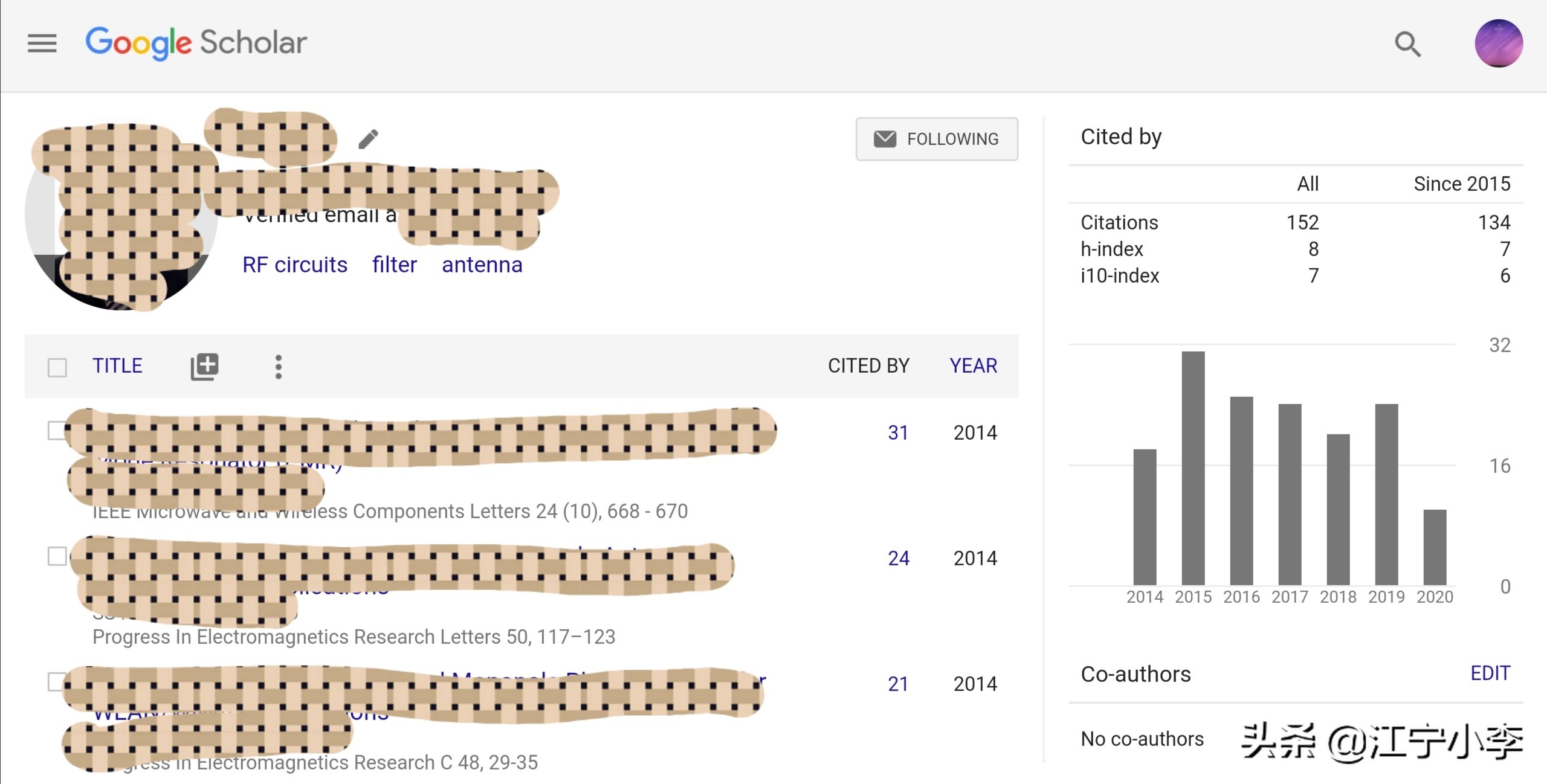Open the 31 cited-by count link
The height and width of the screenshot is (784, 1547).
coord(898,432)
